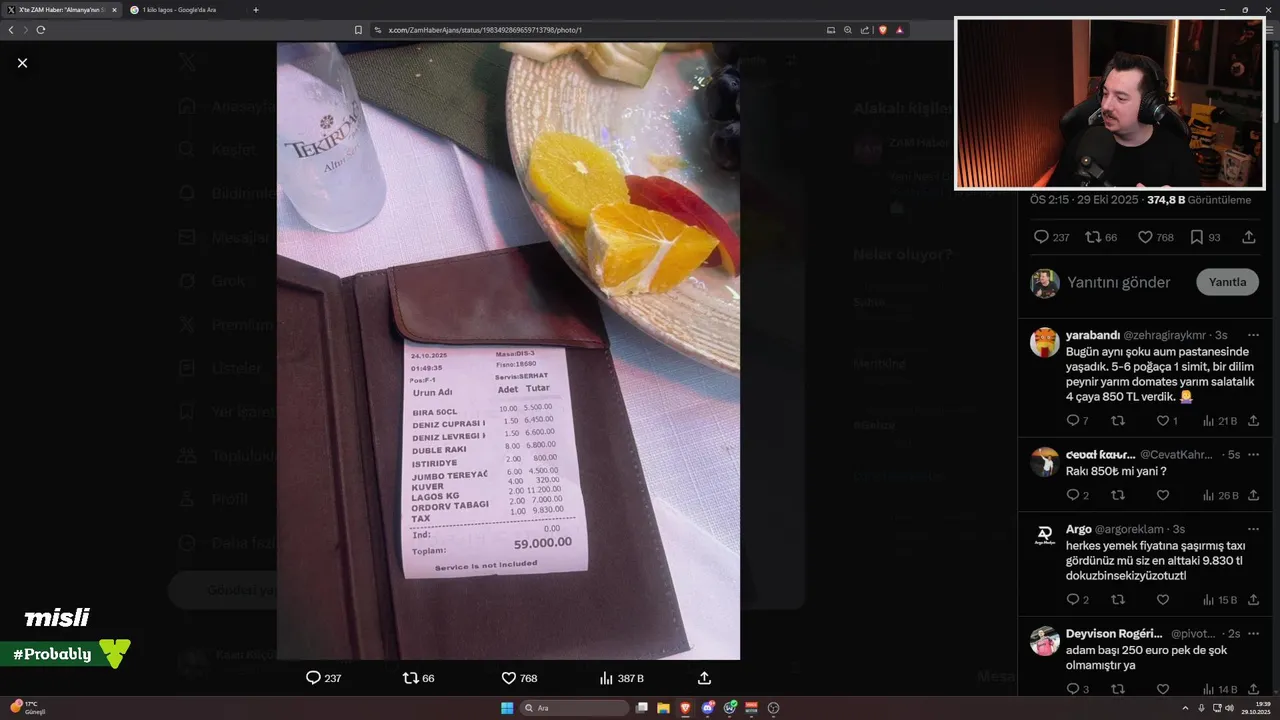Show hidden system tray icons
The width and height of the screenshot is (1280, 720).
click(x=1187, y=708)
